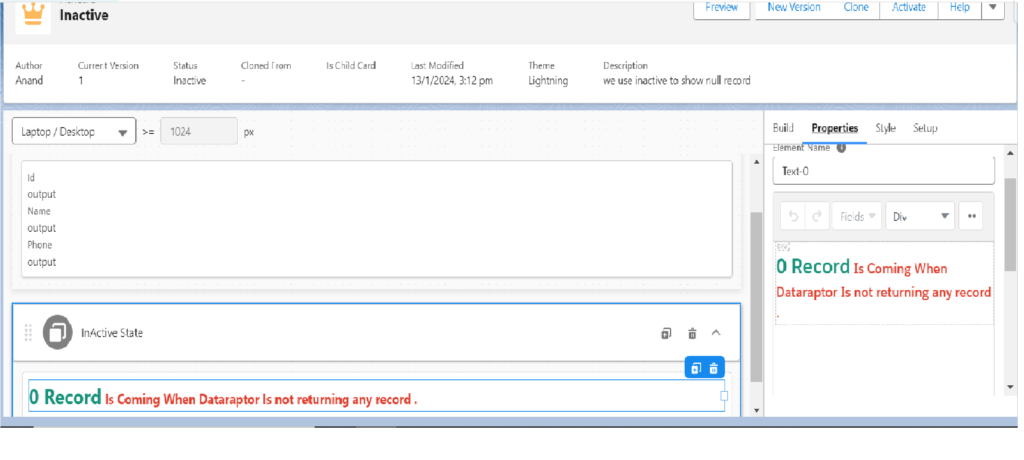Click the Theme value Lightning
Viewport: 1024px width, 460px height.
coord(548,81)
